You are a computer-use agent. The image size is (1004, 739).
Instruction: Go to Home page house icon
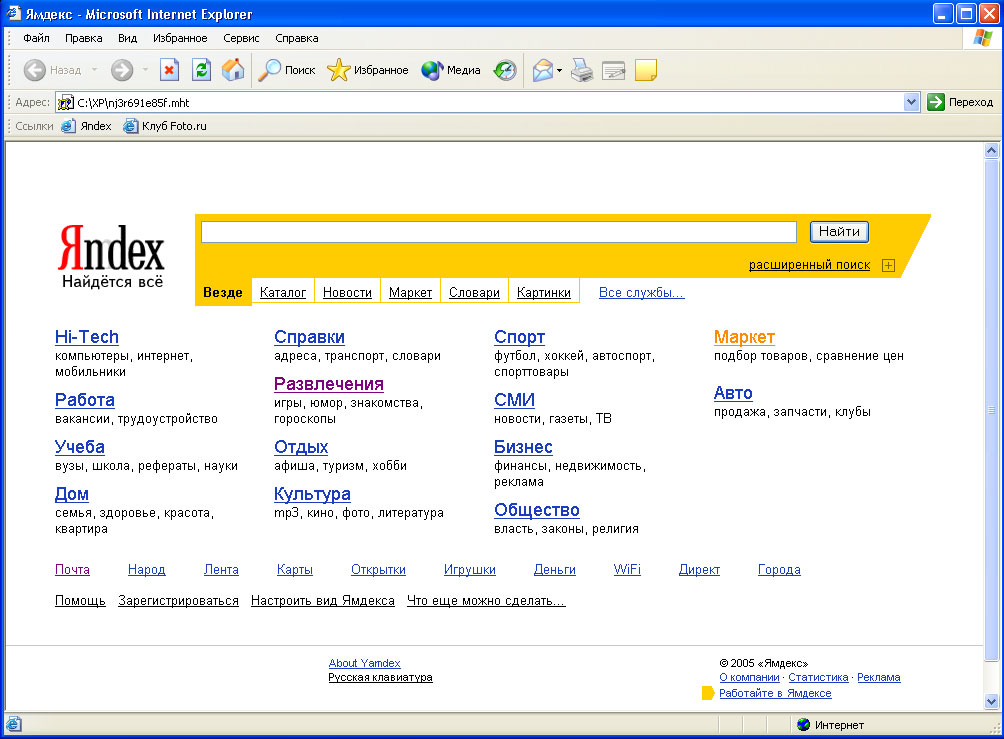(233, 70)
